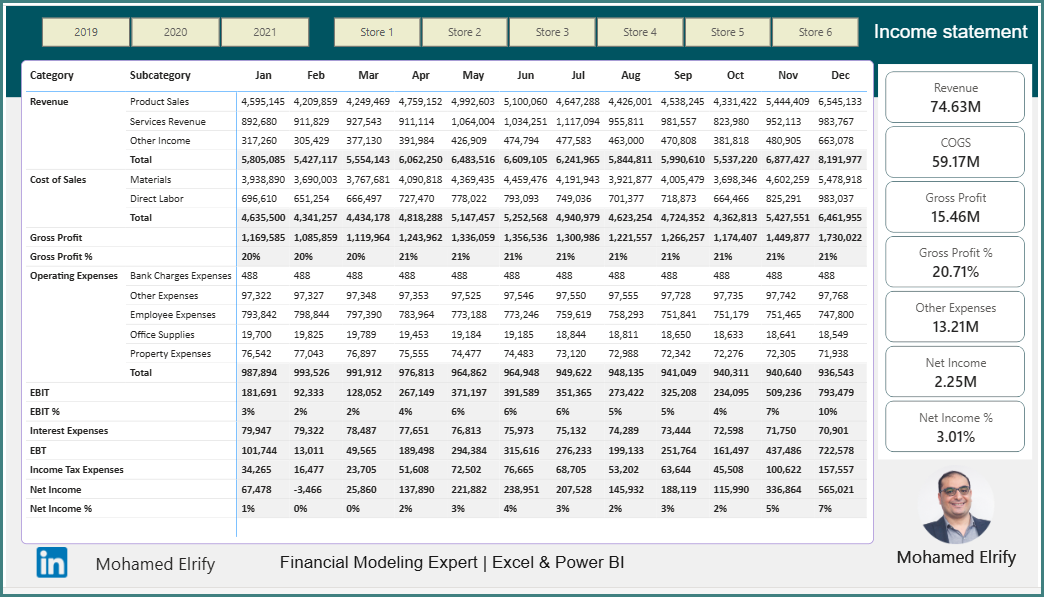The height and width of the screenshot is (597, 1044).
Task: Select the Store 4 slicer
Action: tap(640, 32)
